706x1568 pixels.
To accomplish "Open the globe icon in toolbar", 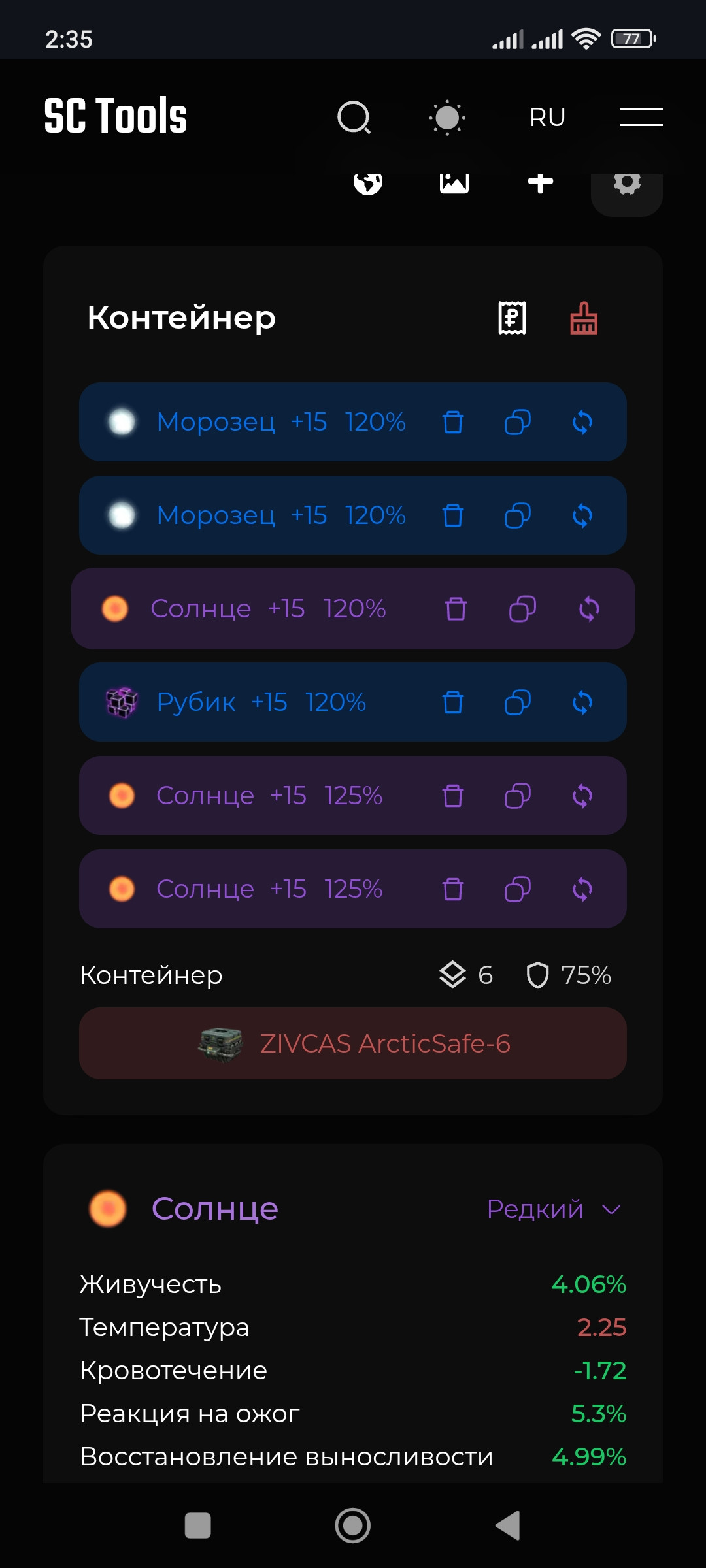I will coord(368,183).
